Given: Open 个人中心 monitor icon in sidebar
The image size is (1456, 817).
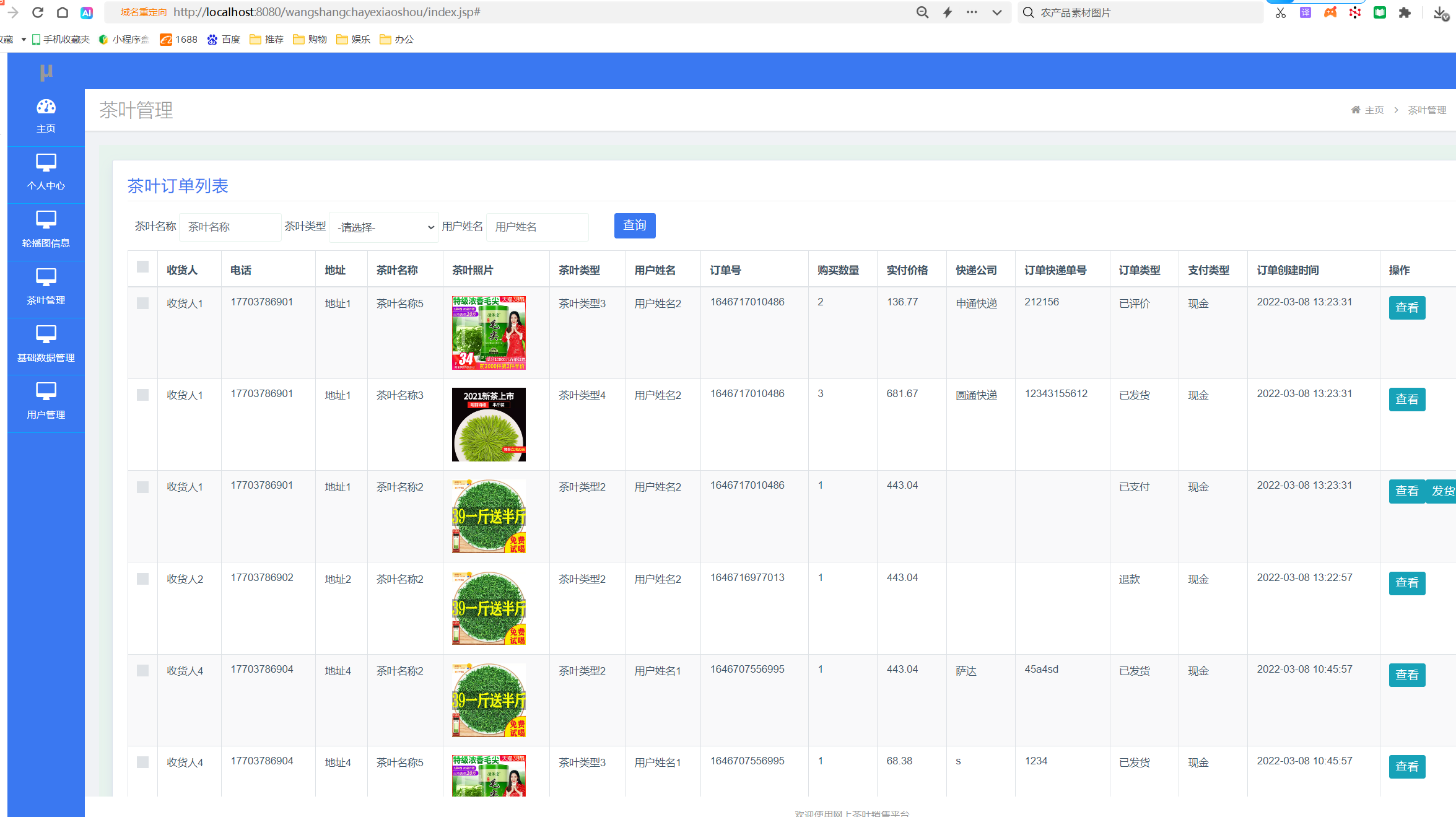Looking at the screenshot, I should [x=46, y=163].
